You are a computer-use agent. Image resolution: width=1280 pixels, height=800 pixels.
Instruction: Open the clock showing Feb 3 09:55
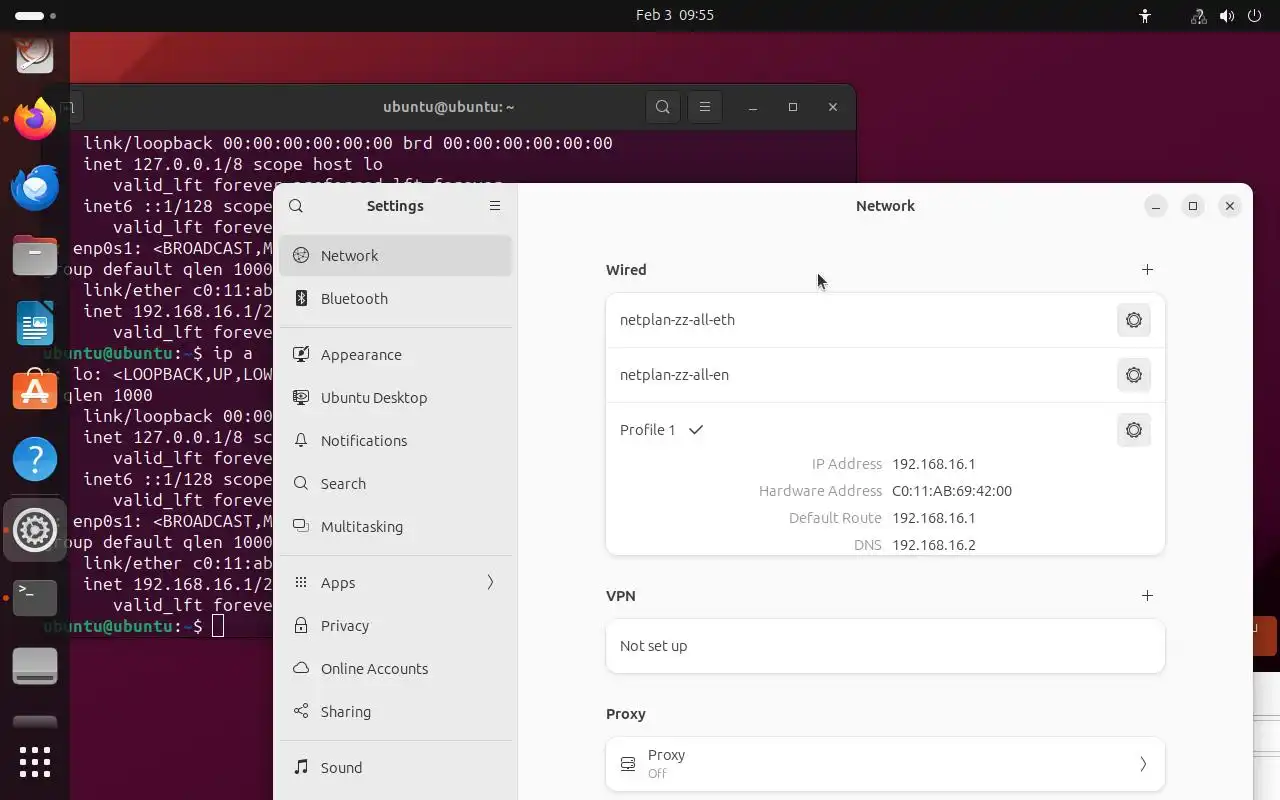coord(675,15)
